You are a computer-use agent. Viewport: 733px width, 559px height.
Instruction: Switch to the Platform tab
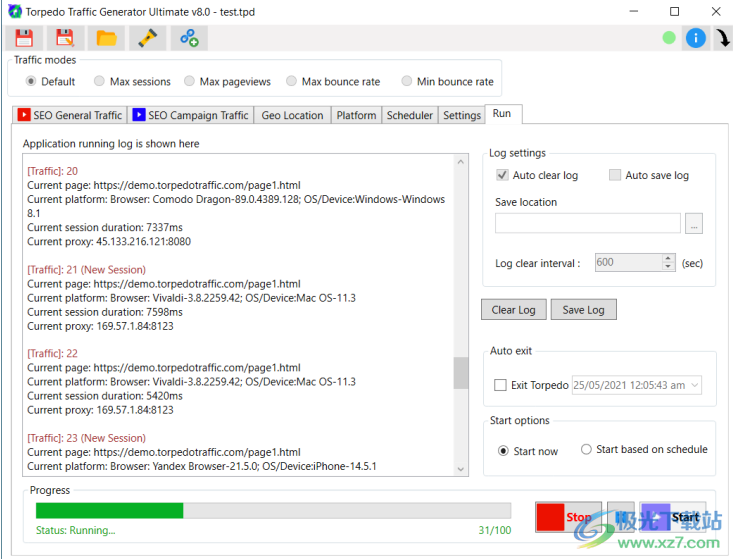[356, 115]
